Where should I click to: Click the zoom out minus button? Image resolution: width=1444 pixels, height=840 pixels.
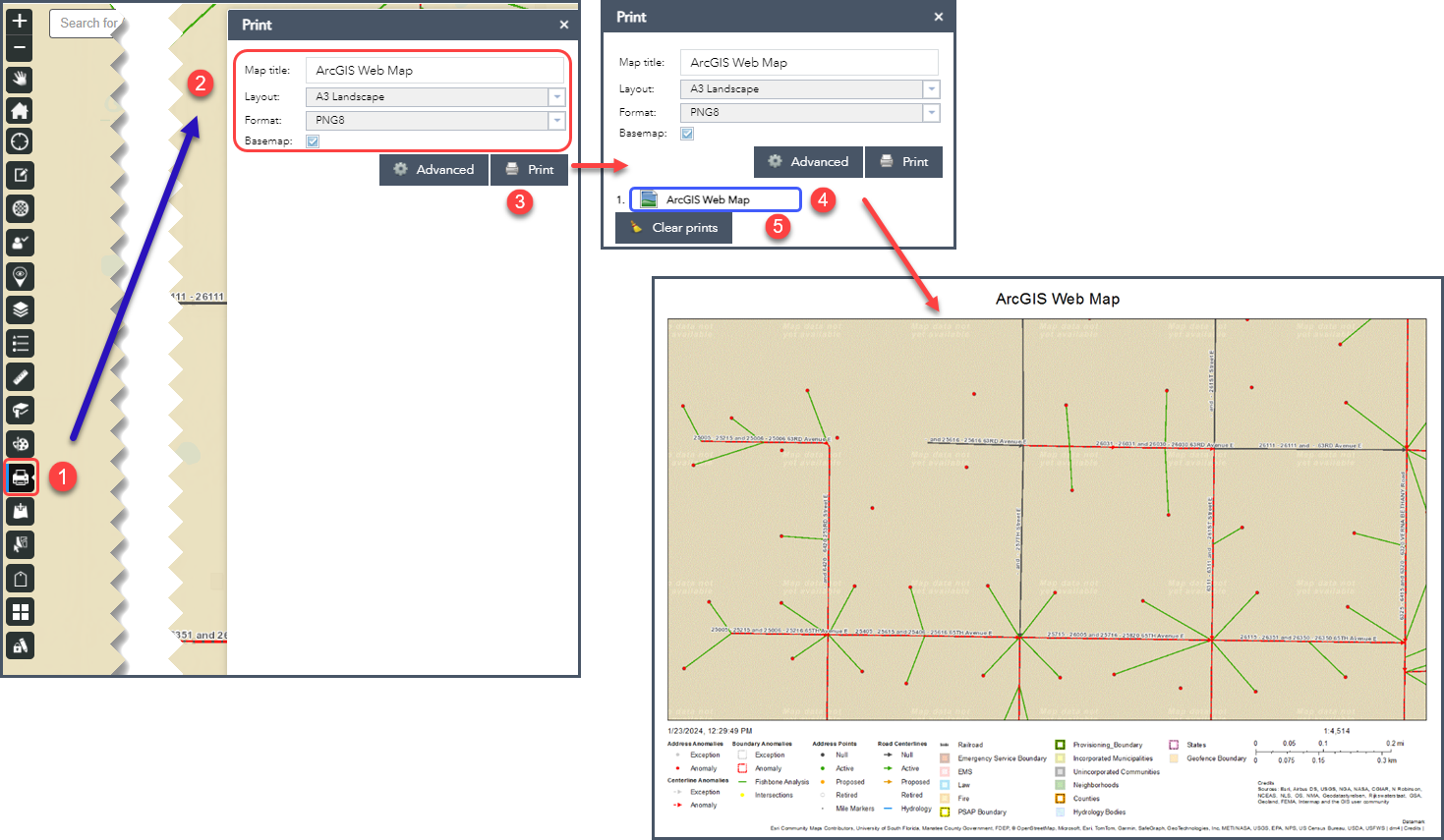tap(20, 47)
